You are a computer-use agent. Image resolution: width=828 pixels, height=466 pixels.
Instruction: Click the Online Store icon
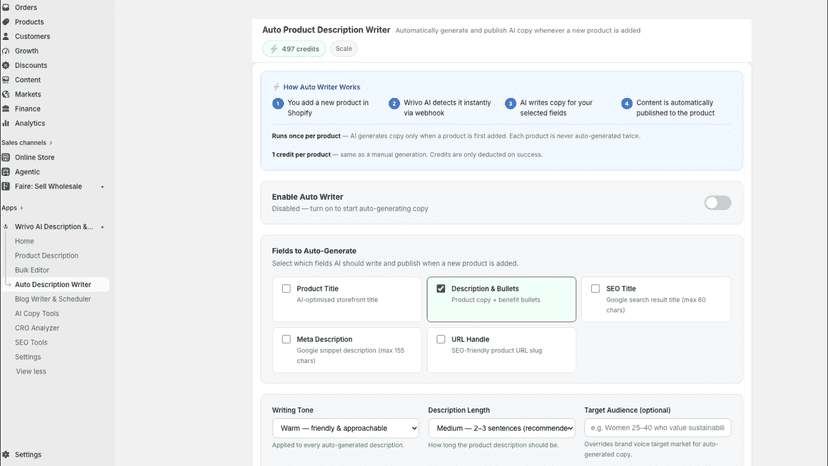point(6,157)
